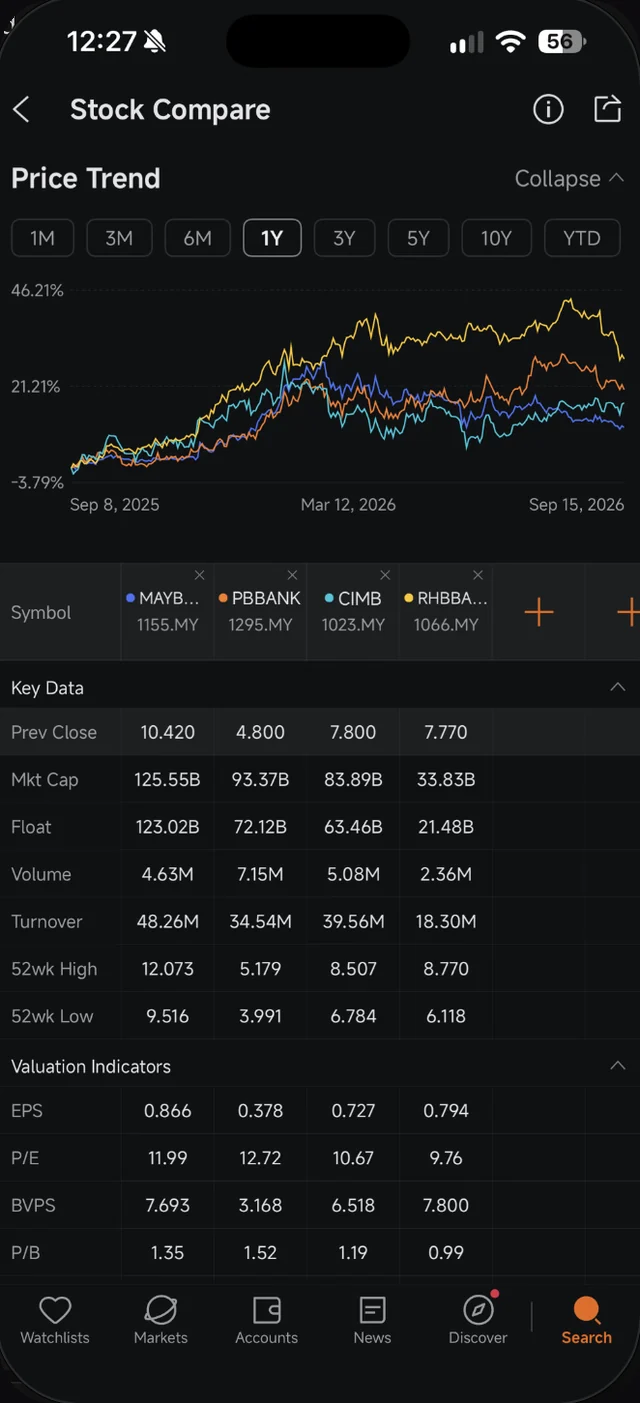The image size is (640, 1403).
Task: Tap EPS value 0.727
Action: (x=353, y=1110)
